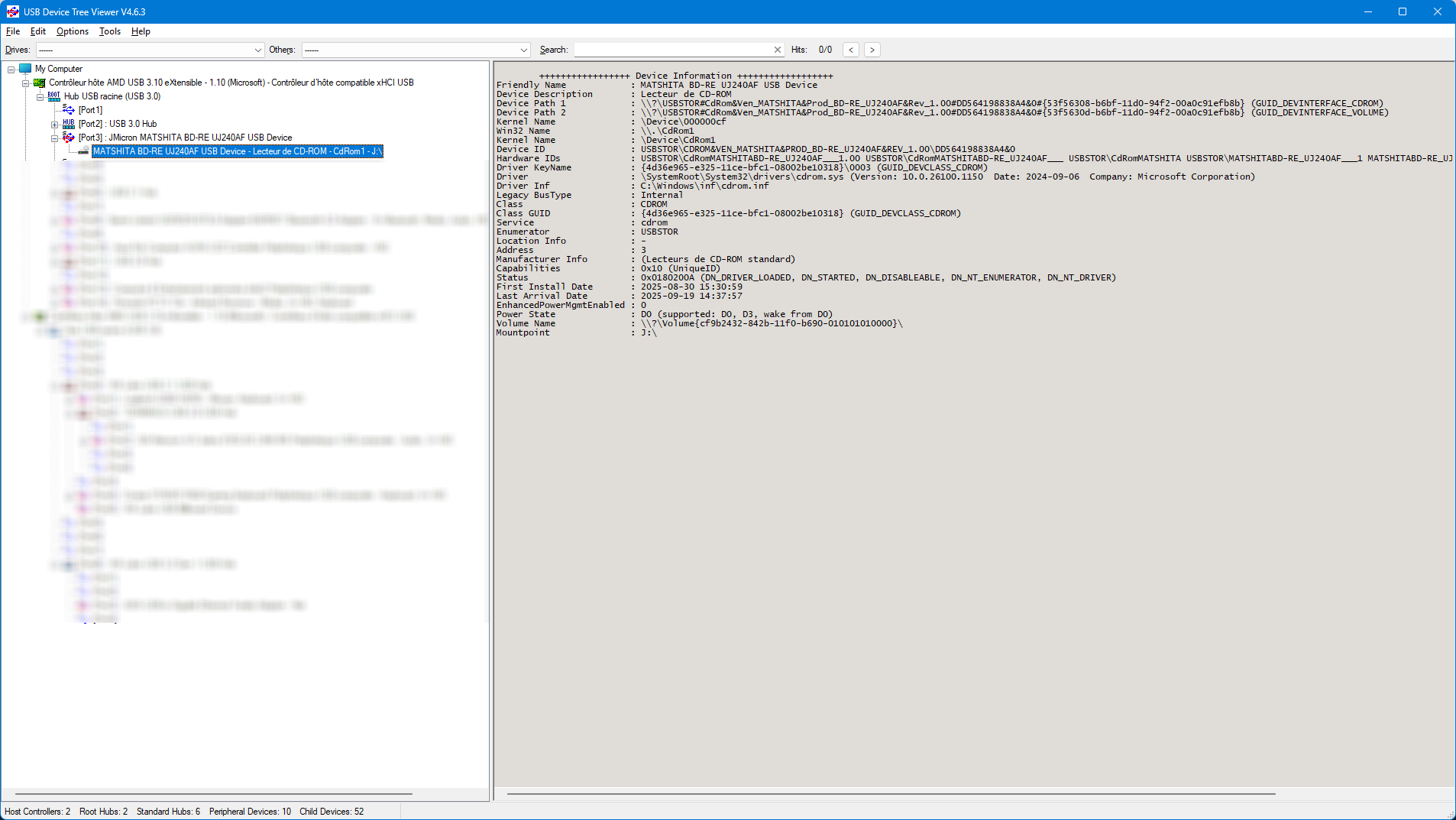Click the Enumerator 'USBSTOR' value
This screenshot has width=1456, height=820.
[659, 232]
